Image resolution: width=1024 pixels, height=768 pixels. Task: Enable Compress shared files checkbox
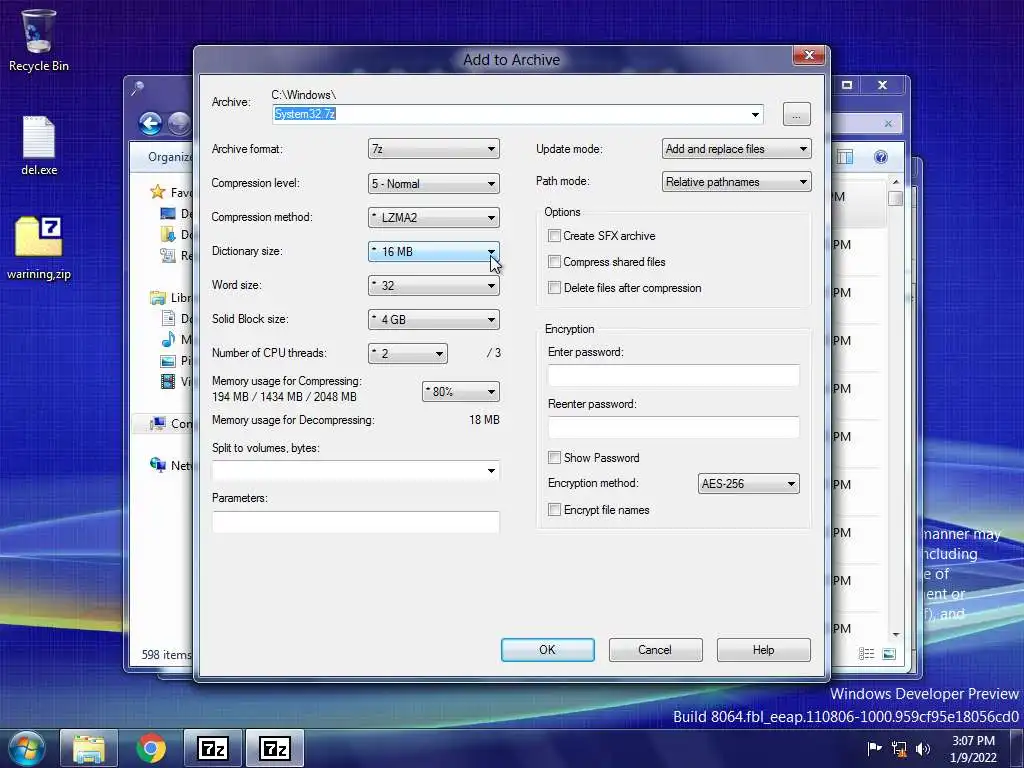point(554,262)
